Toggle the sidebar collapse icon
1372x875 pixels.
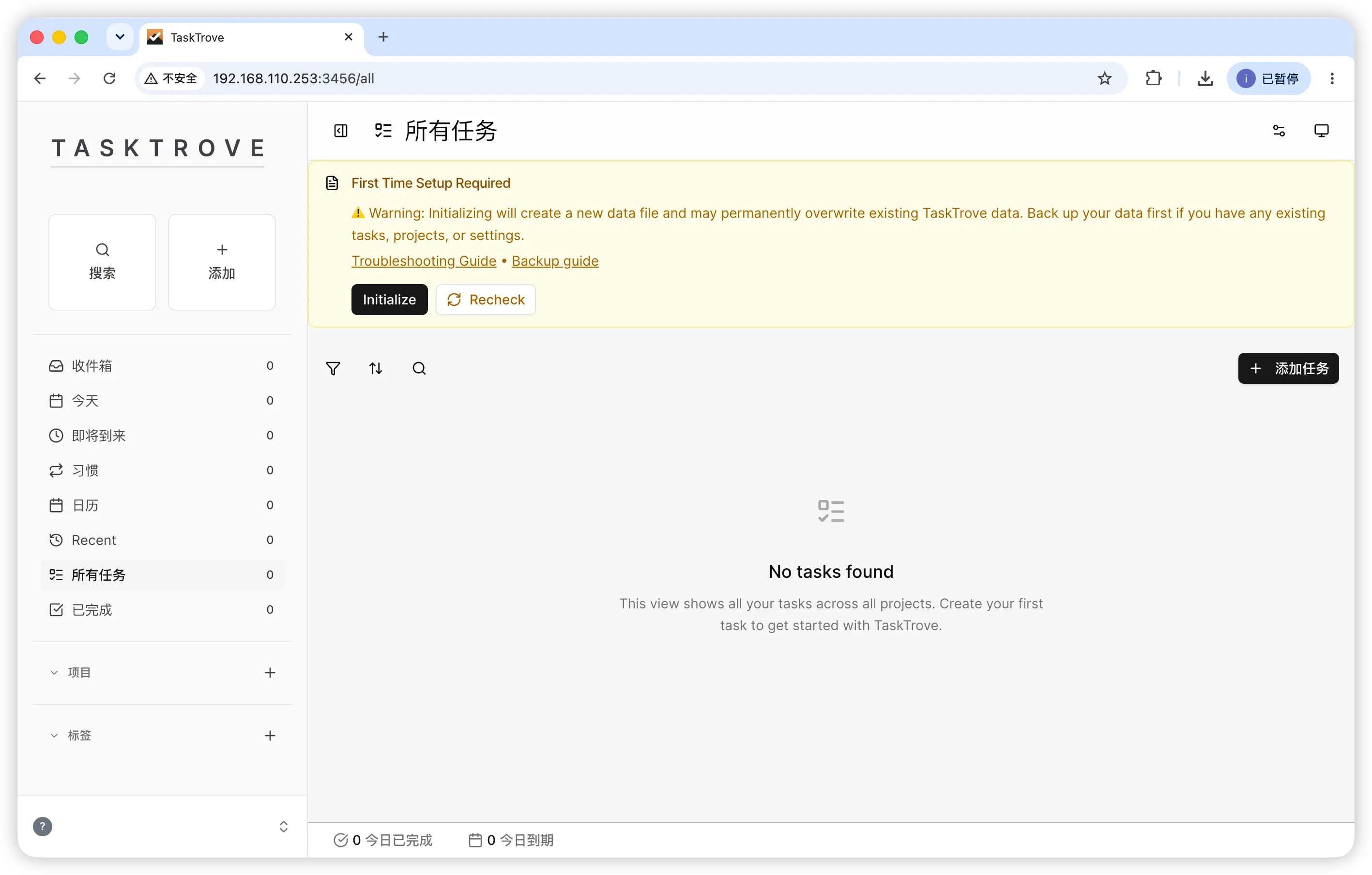[341, 131]
